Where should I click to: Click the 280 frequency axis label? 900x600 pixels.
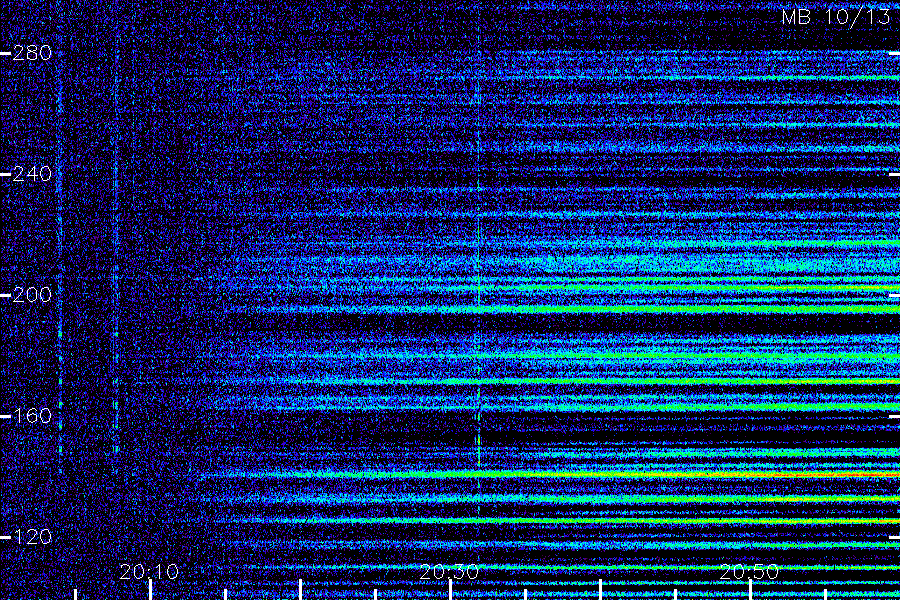32,53
